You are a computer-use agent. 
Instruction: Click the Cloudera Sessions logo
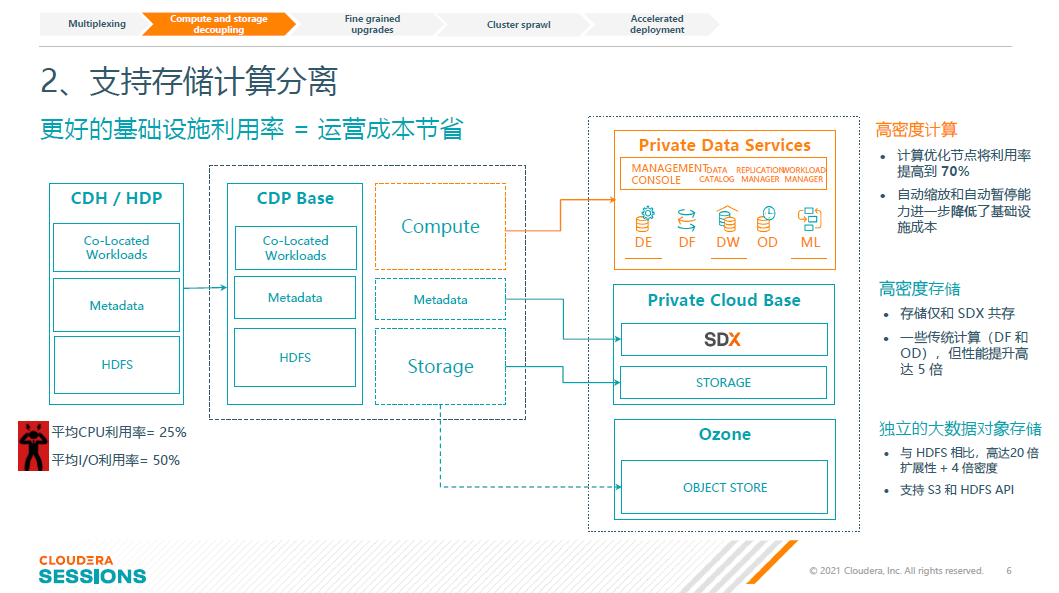tap(92, 569)
